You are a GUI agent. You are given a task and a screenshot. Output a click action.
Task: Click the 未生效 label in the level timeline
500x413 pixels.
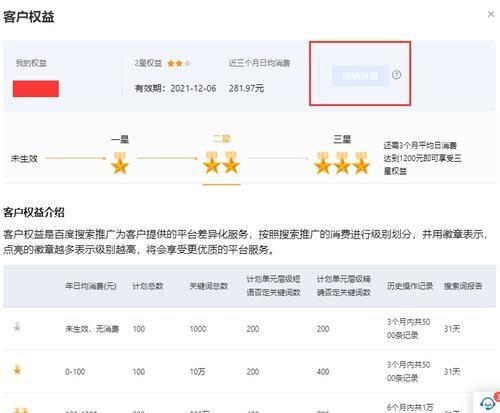24,159
